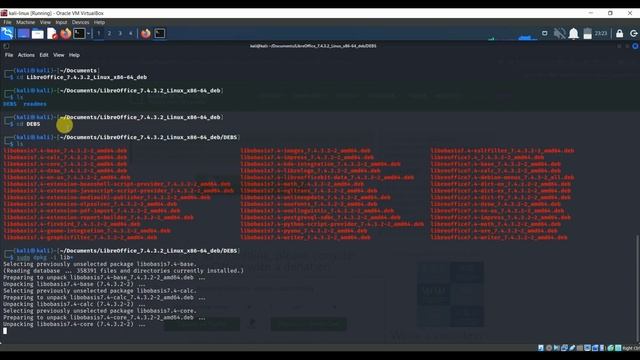Click the VirtualBox hard disk activity status icon
This screenshot has width=640, height=360.
coord(541,348)
